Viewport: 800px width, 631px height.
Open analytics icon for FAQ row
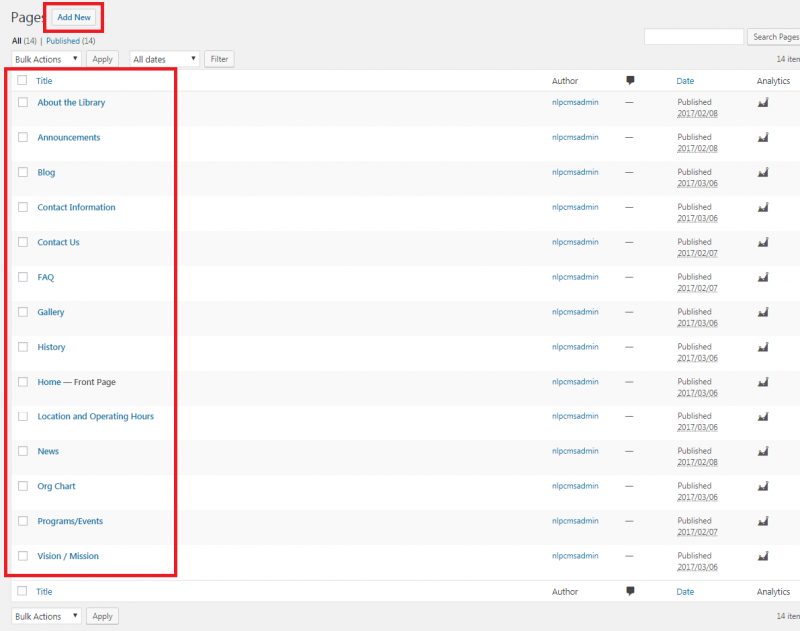tap(763, 277)
